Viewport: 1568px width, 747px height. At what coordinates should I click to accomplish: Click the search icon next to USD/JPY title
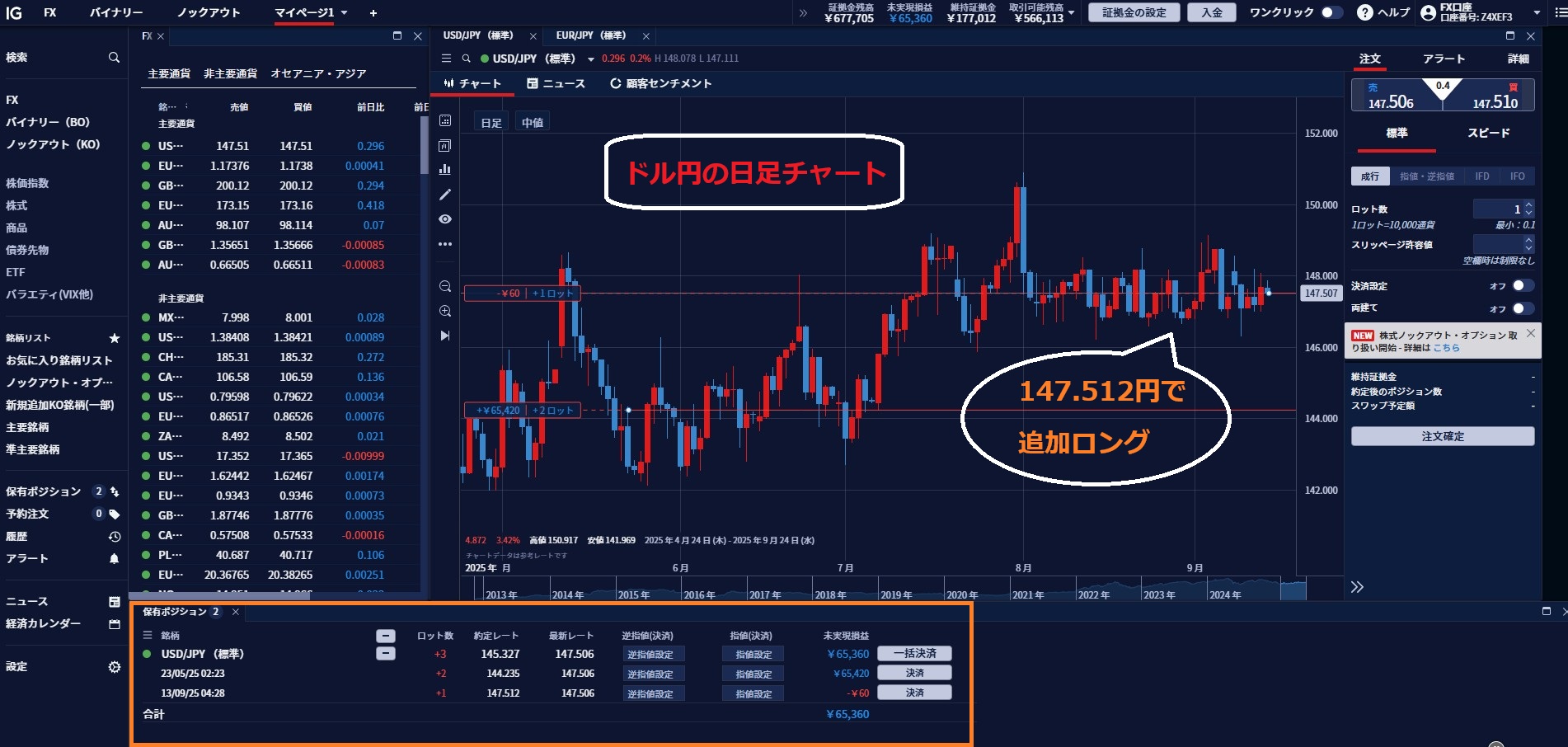point(466,59)
